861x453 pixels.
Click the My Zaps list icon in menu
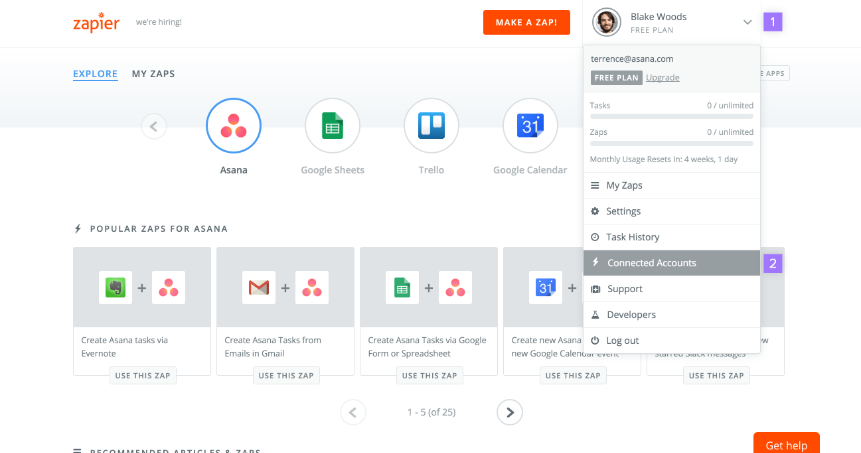click(595, 186)
